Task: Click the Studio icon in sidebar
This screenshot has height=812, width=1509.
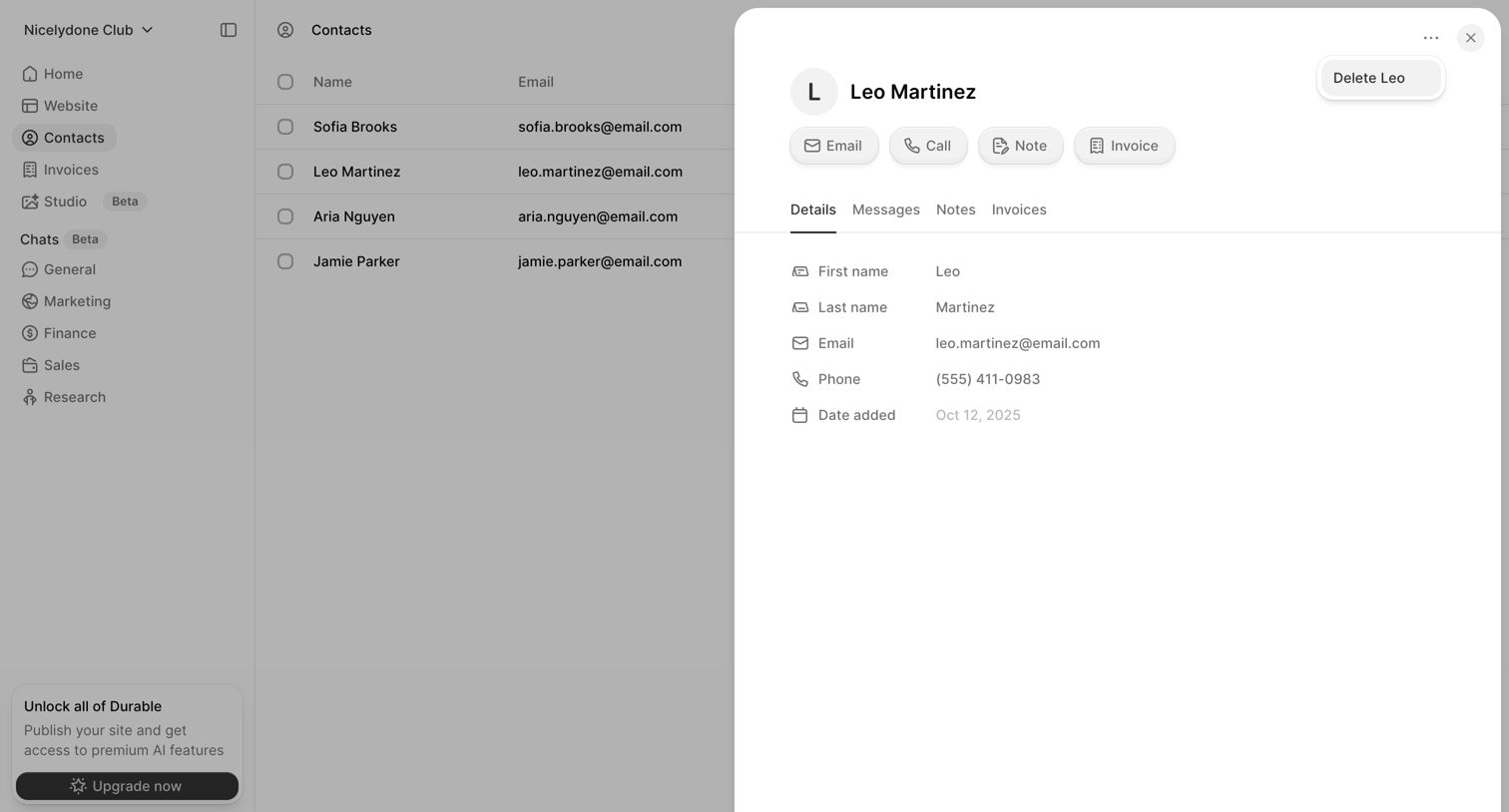Action: (x=30, y=202)
